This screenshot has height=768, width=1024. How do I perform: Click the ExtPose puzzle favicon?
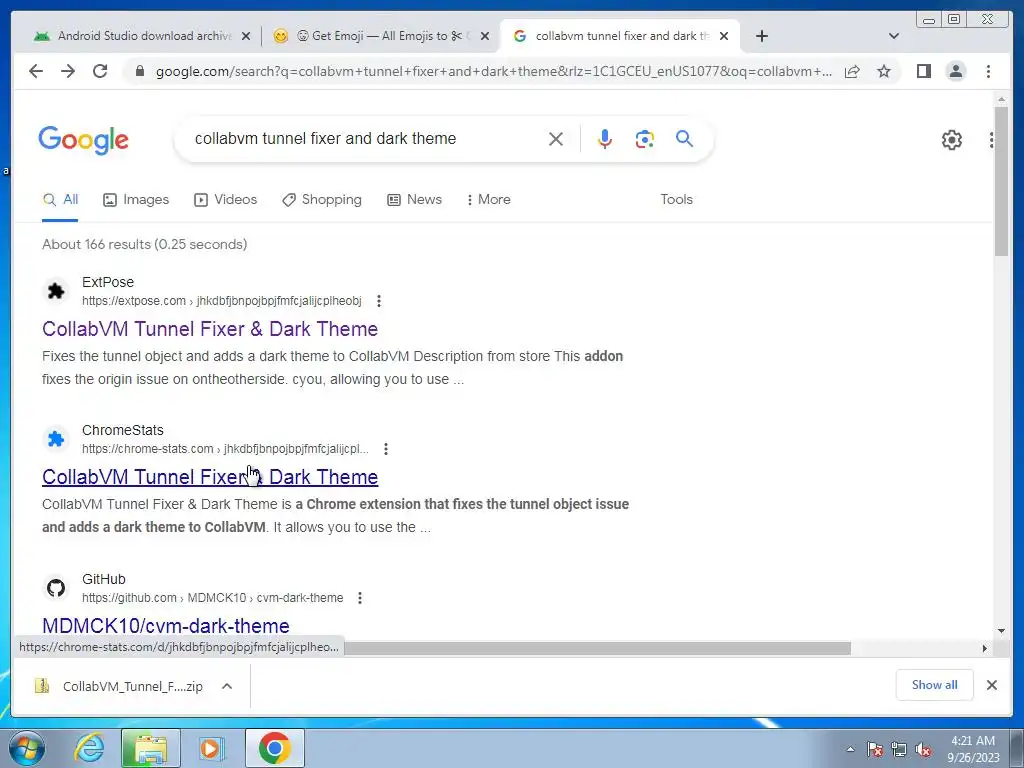56,291
